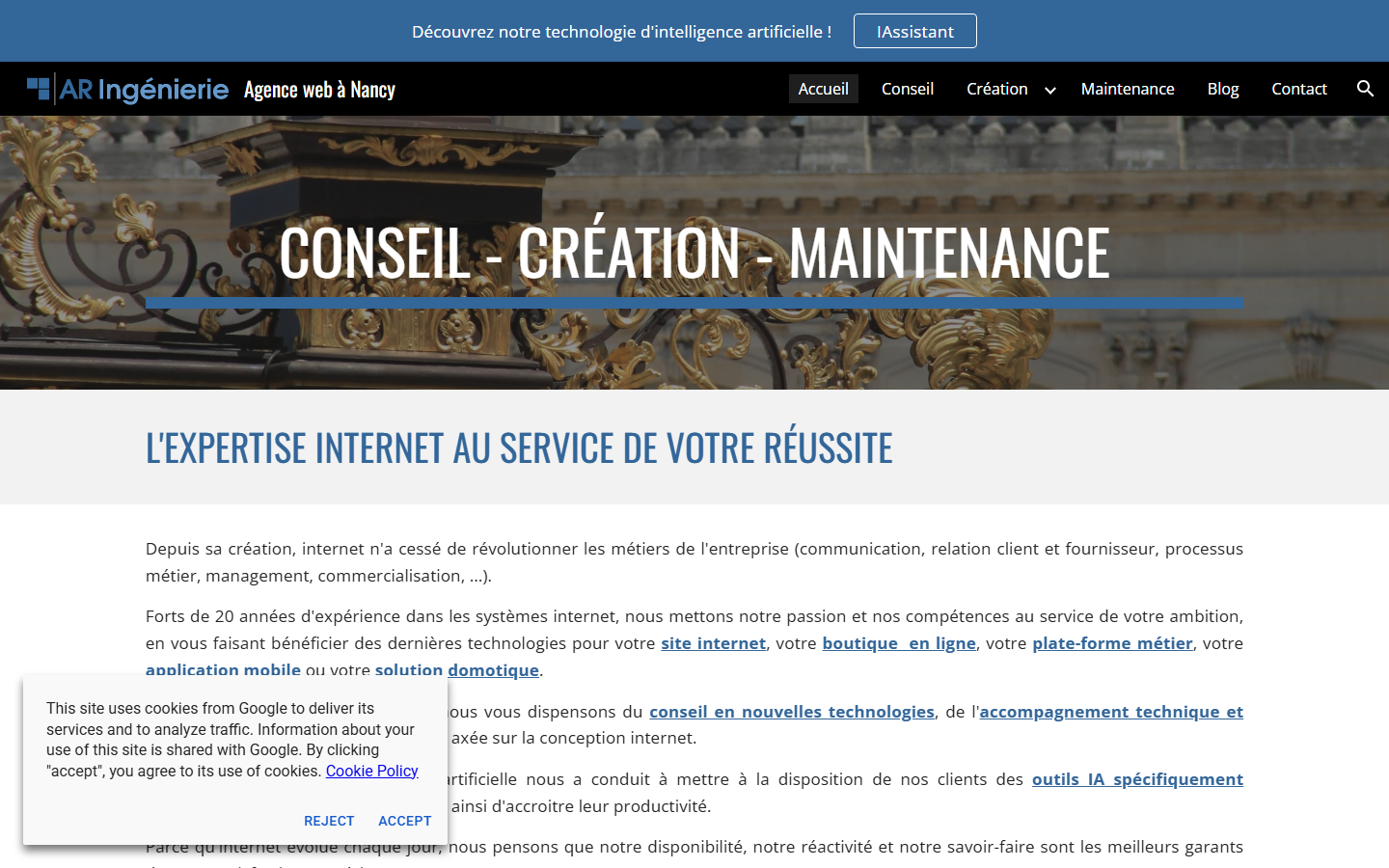Reject cookies in the consent dialog
The width and height of the screenshot is (1389, 868).
point(329,821)
